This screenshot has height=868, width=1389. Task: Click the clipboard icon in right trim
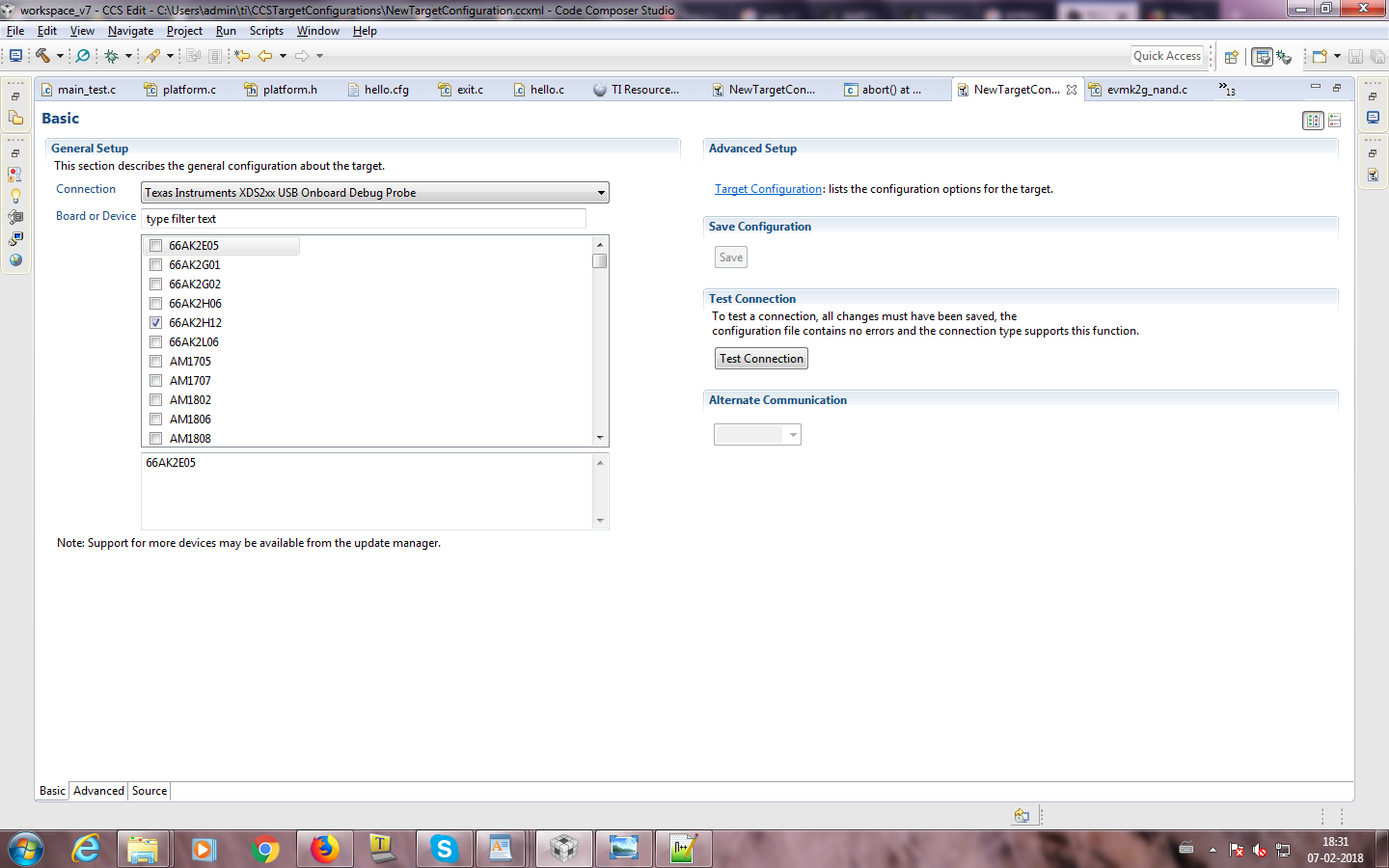click(x=1373, y=175)
